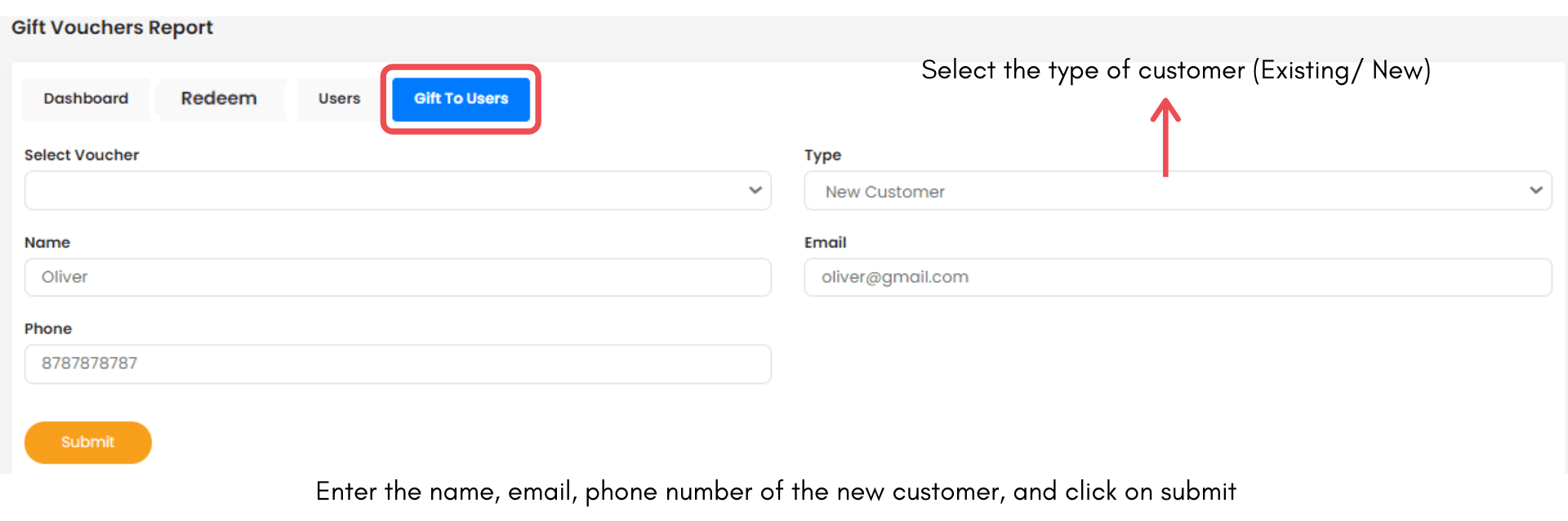Go to the Users tab
This screenshot has height=521, width=1568.
click(339, 99)
